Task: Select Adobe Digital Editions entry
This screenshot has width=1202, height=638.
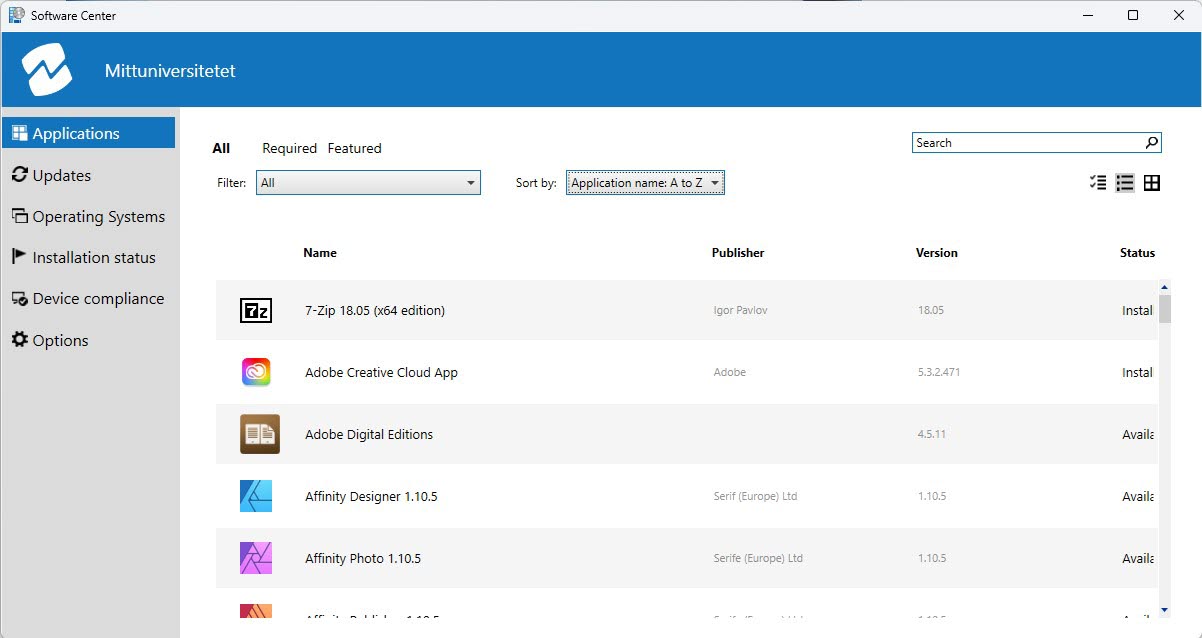Action: click(687, 434)
